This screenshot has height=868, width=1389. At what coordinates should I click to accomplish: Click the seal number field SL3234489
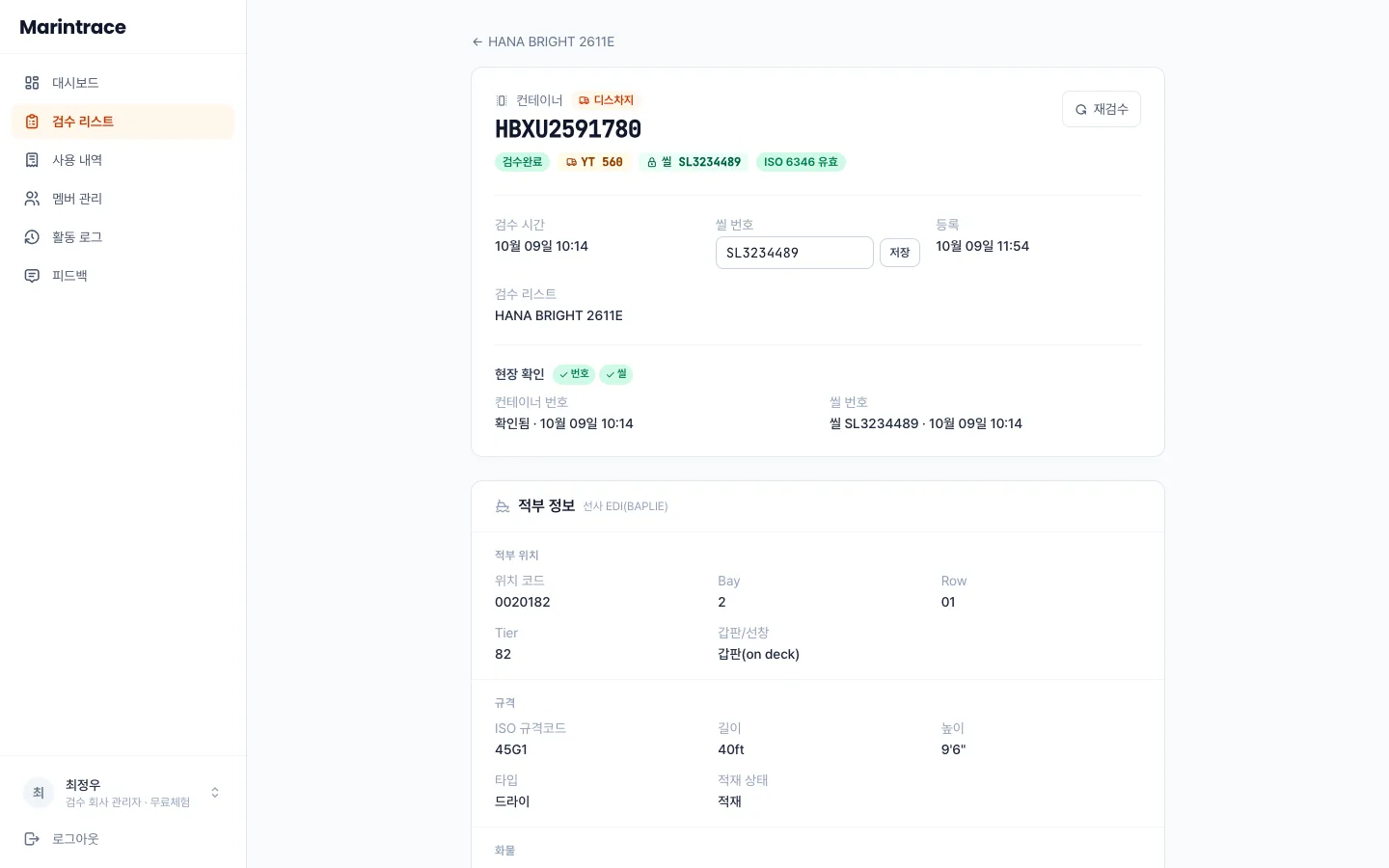click(x=795, y=253)
